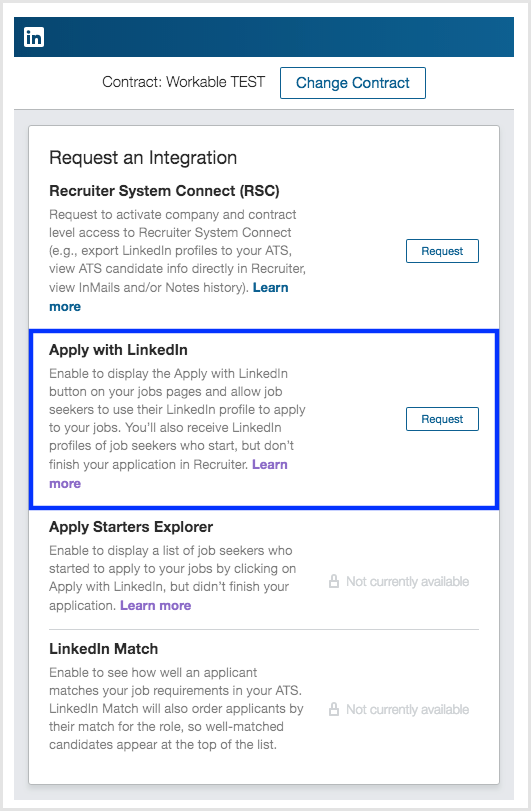Select the Recruiter System Connect (RSC) title

pyautogui.click(x=164, y=191)
